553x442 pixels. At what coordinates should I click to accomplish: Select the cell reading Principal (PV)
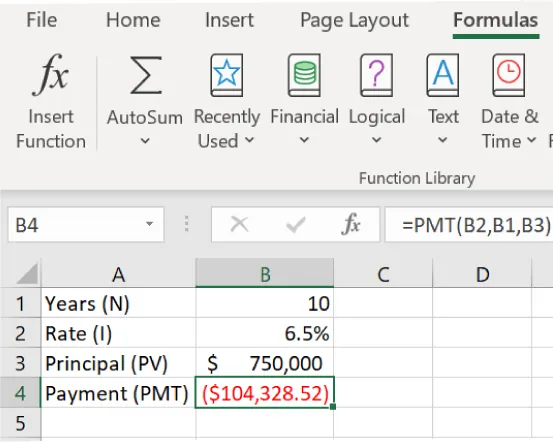(x=118, y=363)
